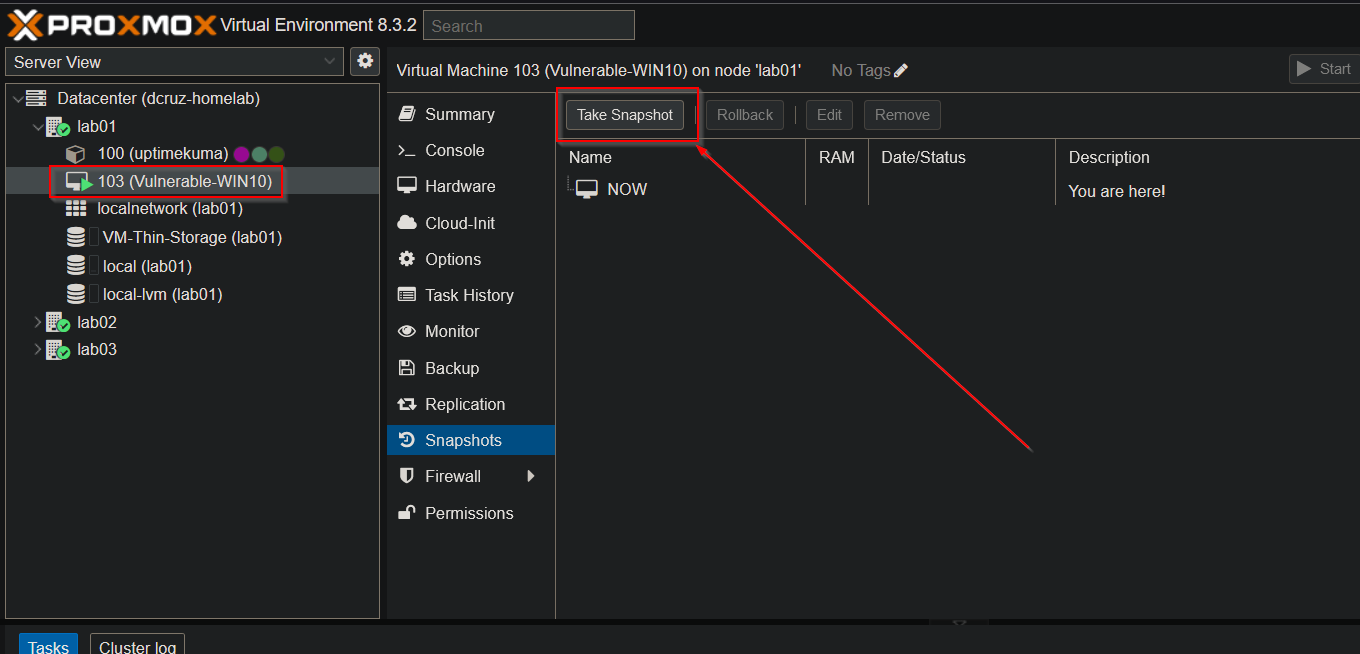Click the Start VM button
Screen dimensions: 1360x654
pos(1324,69)
